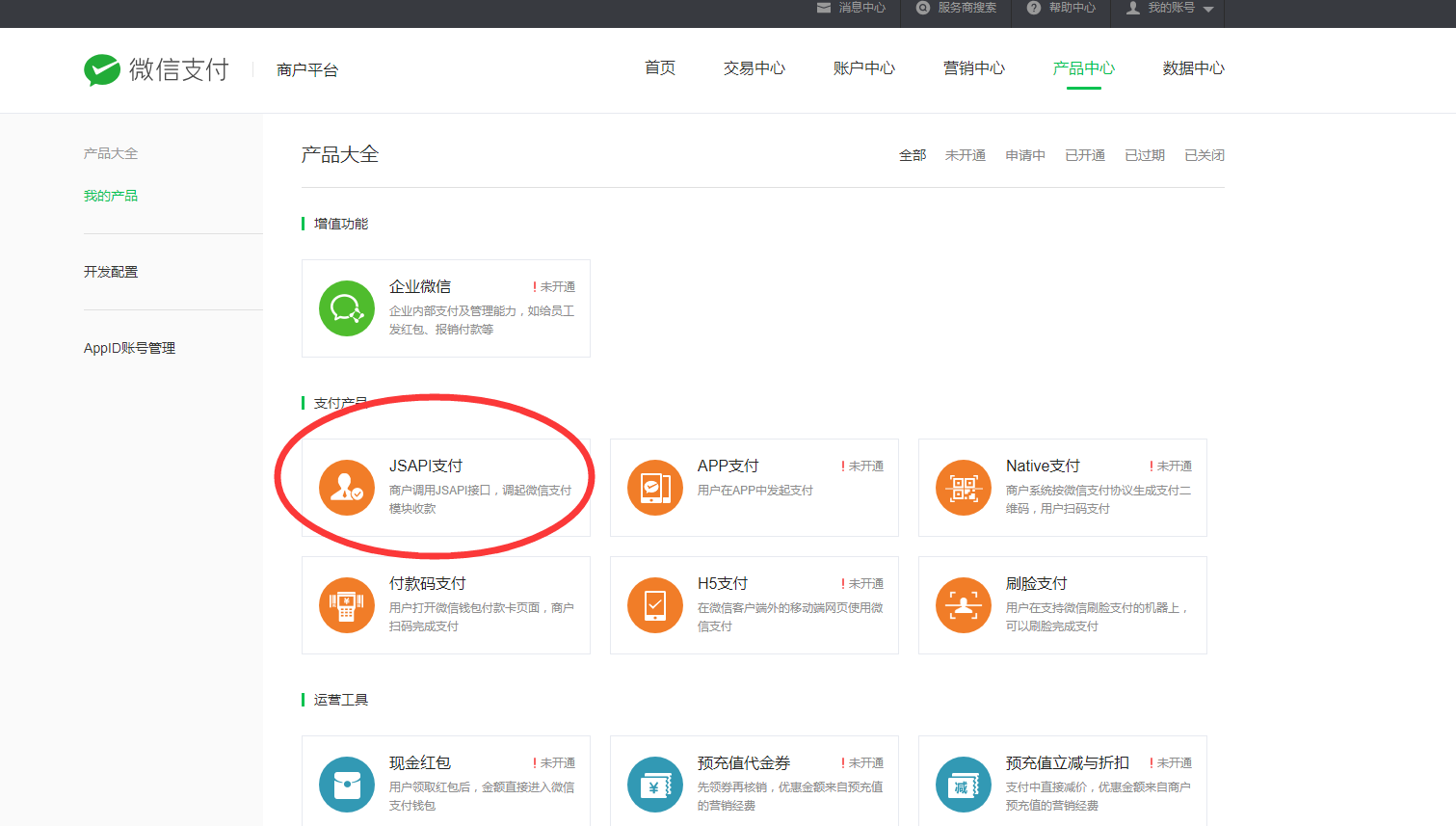Click 帮助中心 in the top bar
Viewport: 1456px width, 826px height.
pos(1072,8)
